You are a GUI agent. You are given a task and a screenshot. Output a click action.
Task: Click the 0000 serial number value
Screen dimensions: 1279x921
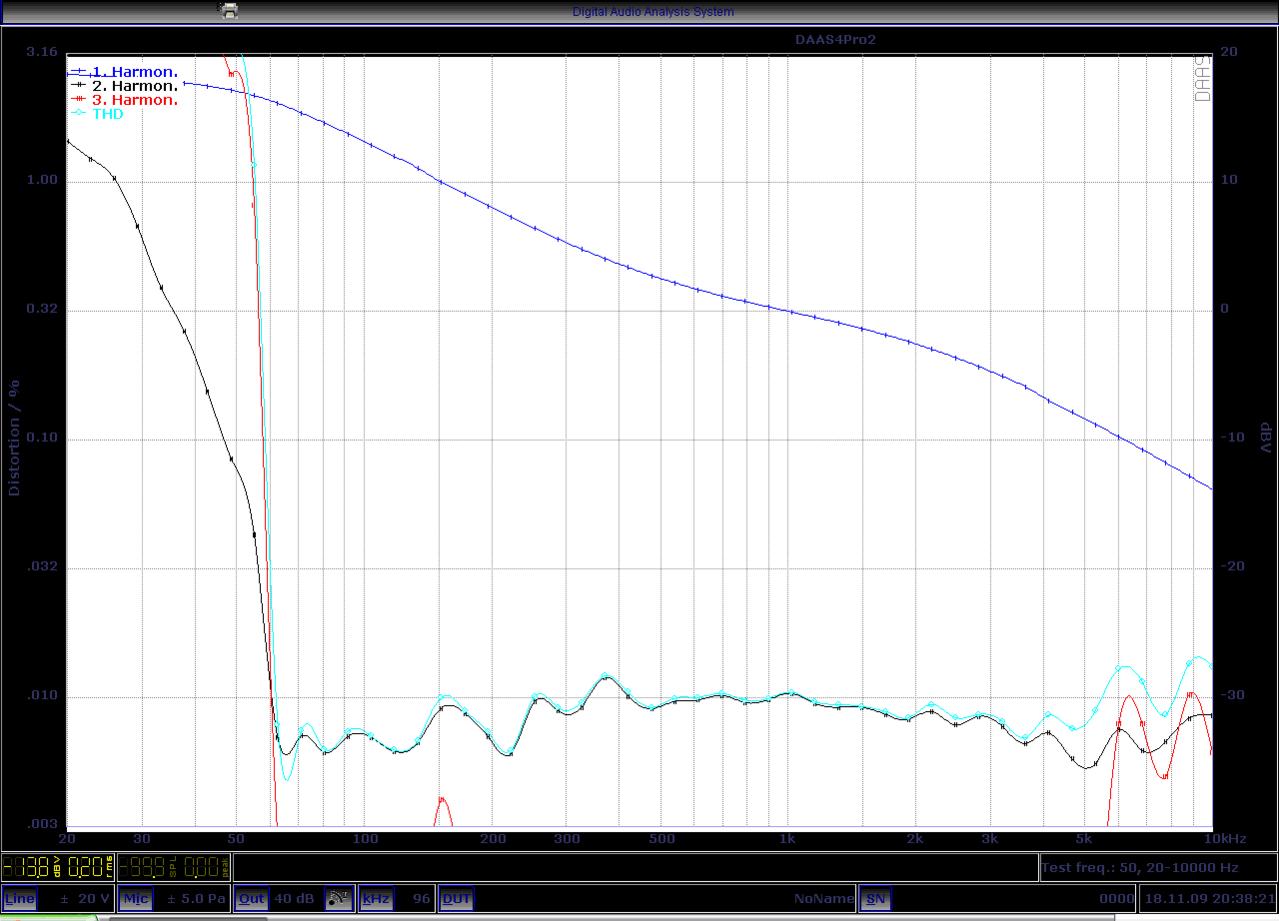1117,898
